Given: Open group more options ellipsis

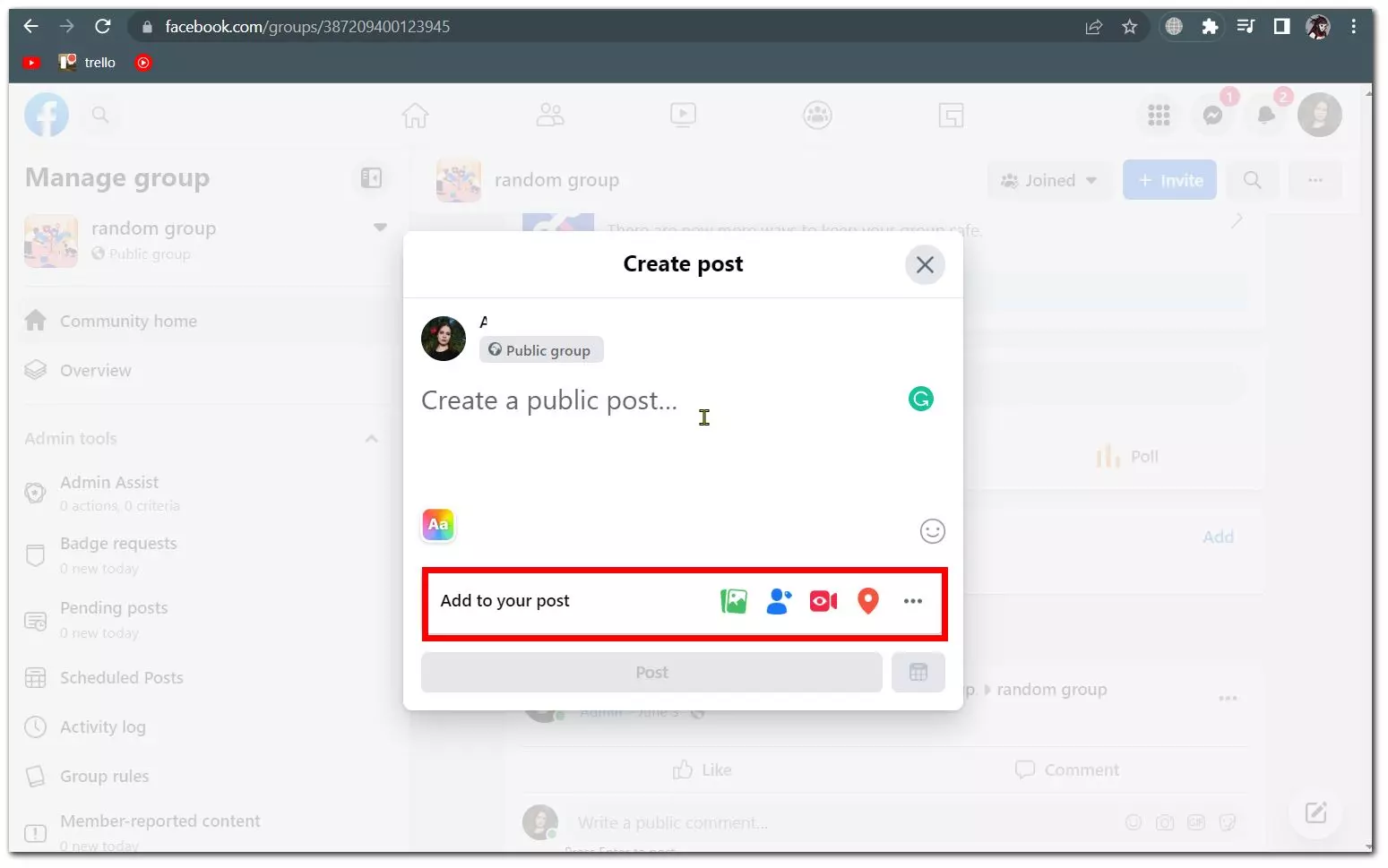Looking at the screenshot, I should [x=1315, y=180].
